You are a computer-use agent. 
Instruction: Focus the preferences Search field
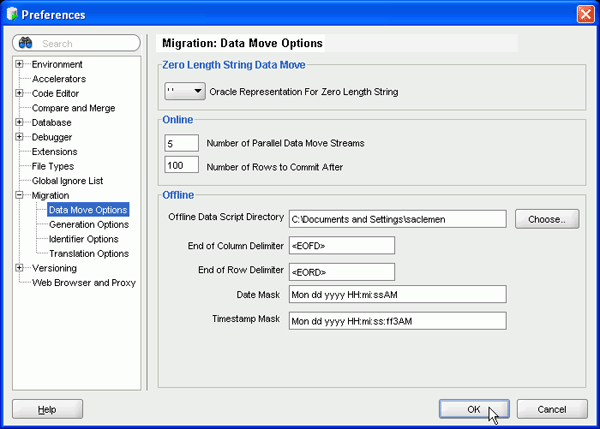[x=77, y=43]
